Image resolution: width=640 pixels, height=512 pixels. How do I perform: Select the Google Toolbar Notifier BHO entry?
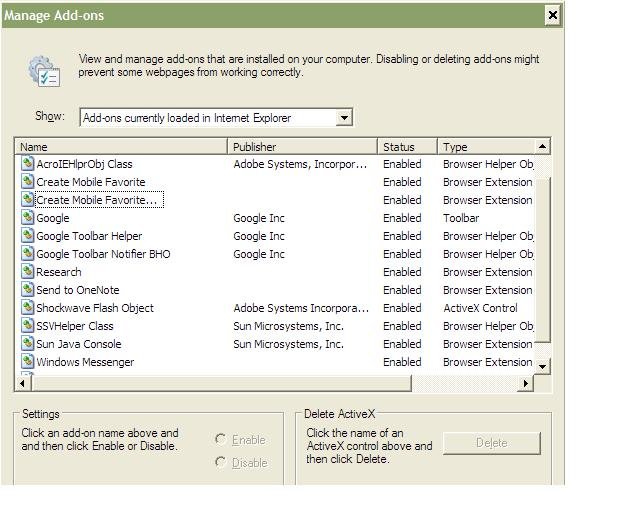click(x=103, y=254)
